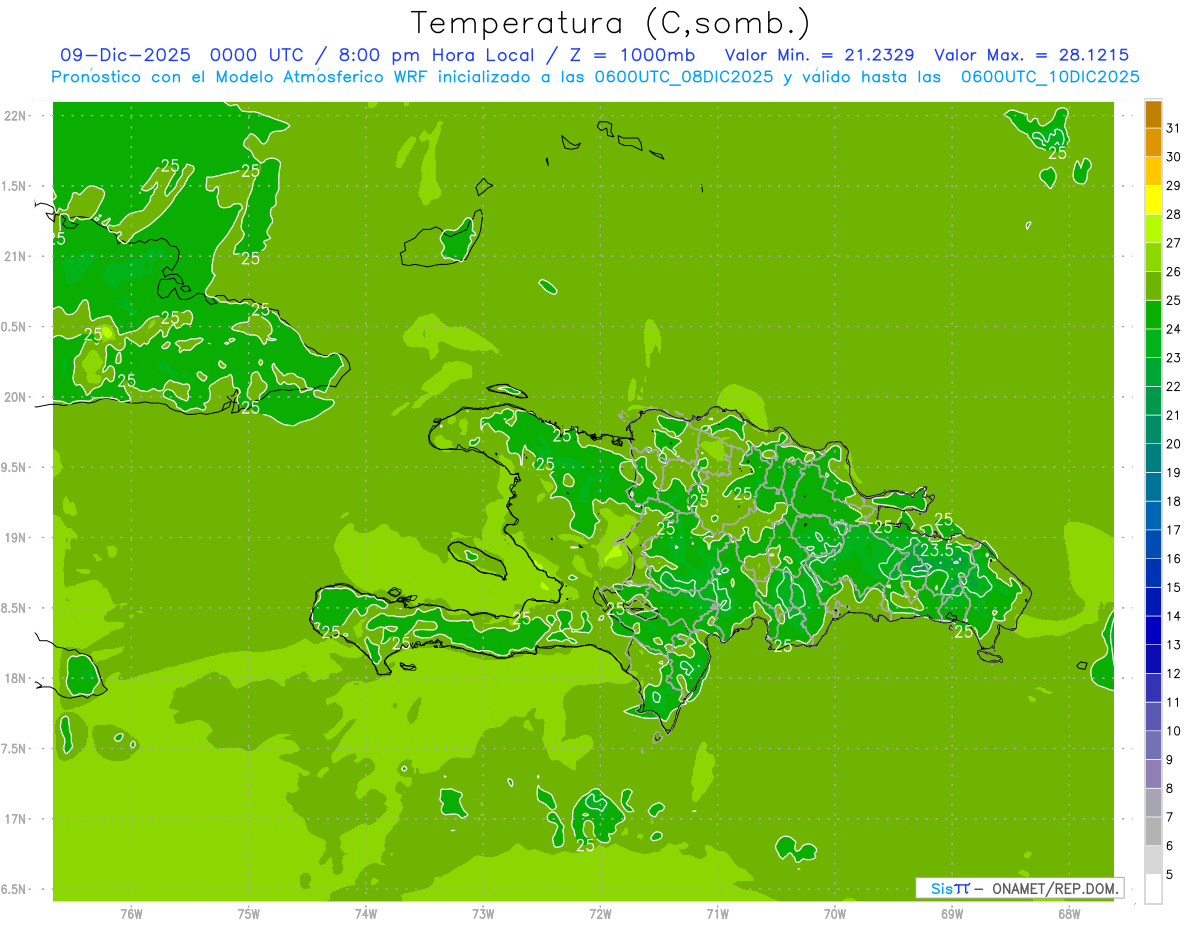
Task: Click the legend value 20
Action: tap(1173, 444)
